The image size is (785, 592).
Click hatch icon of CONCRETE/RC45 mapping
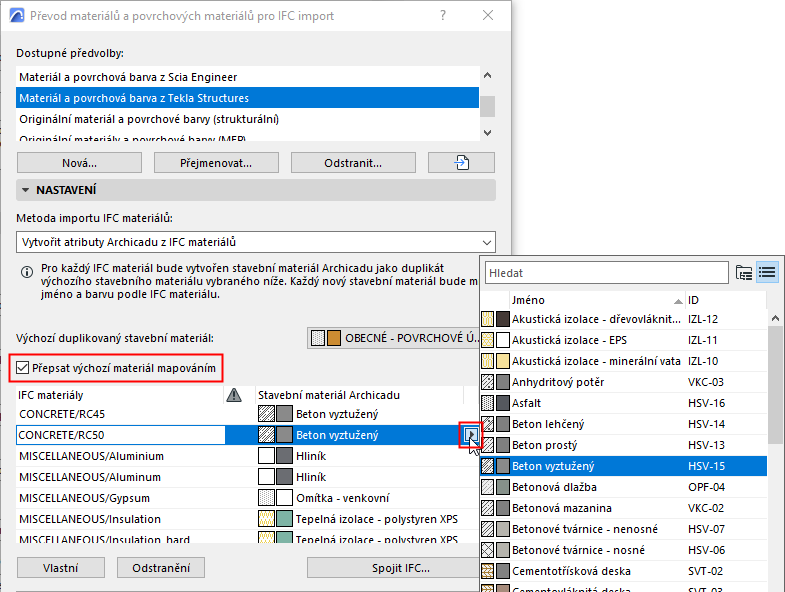266,414
